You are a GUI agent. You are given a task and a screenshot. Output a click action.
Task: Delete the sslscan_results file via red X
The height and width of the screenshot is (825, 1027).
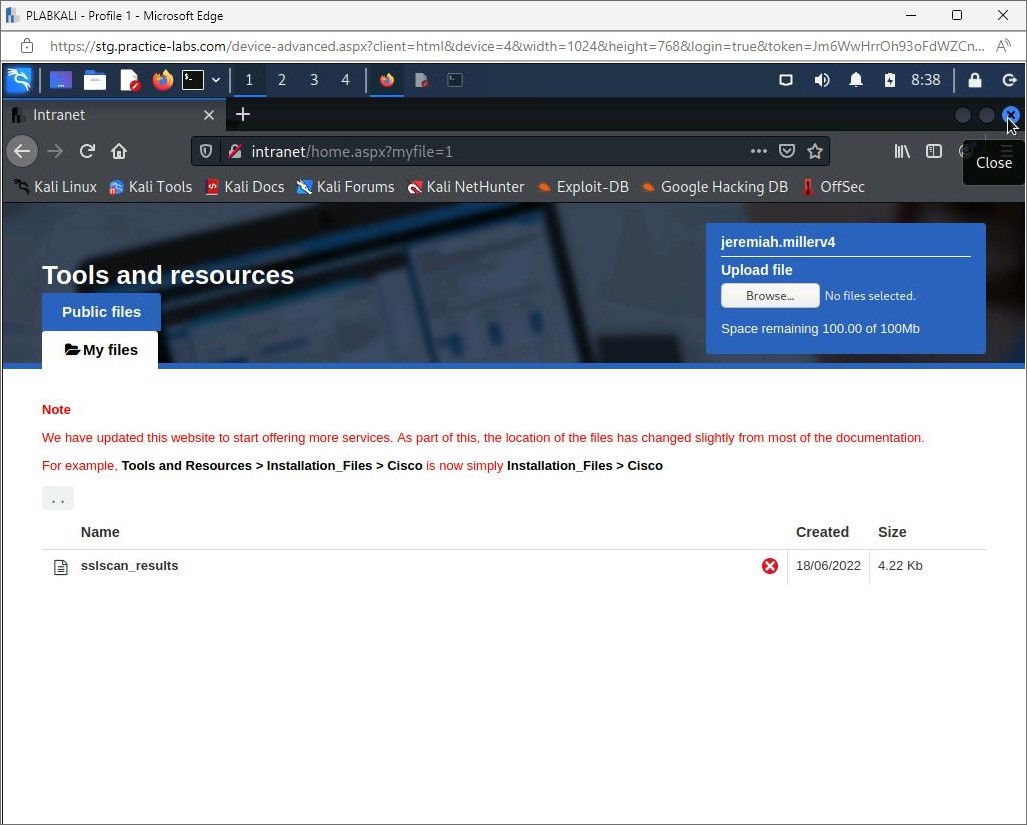pyautogui.click(x=770, y=566)
